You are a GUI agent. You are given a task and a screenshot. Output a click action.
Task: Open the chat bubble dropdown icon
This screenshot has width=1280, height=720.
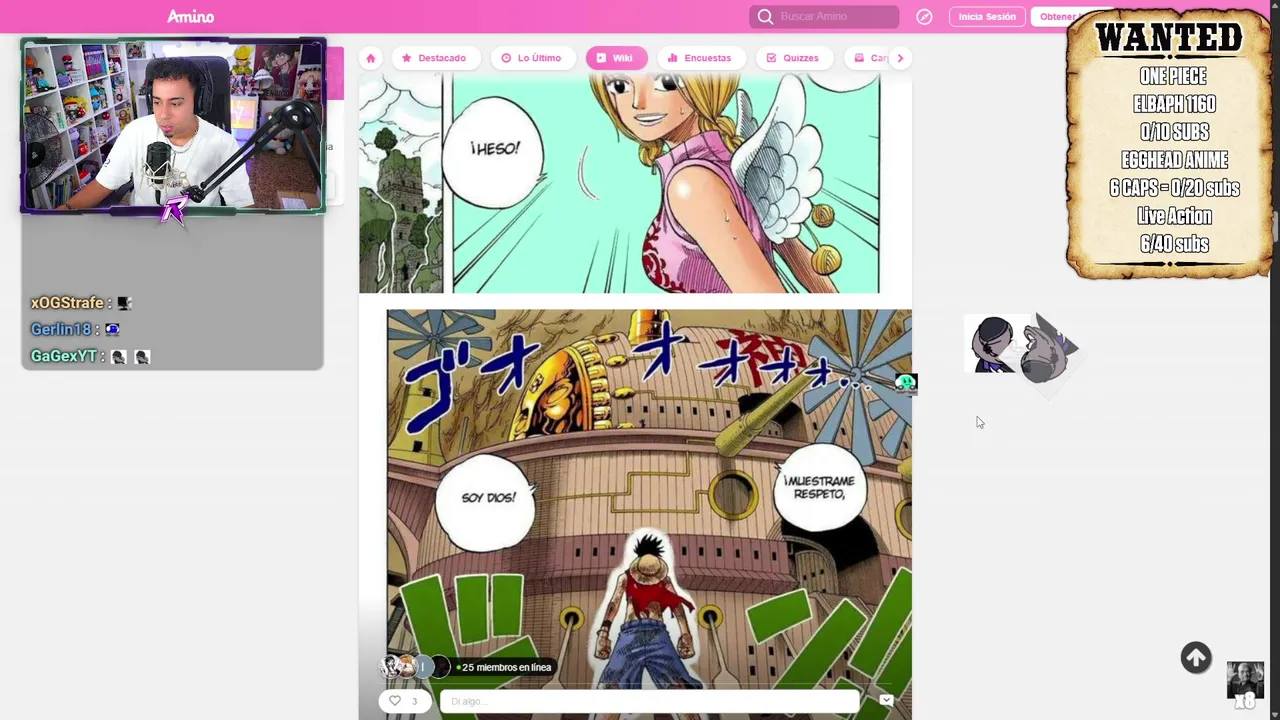(x=886, y=700)
